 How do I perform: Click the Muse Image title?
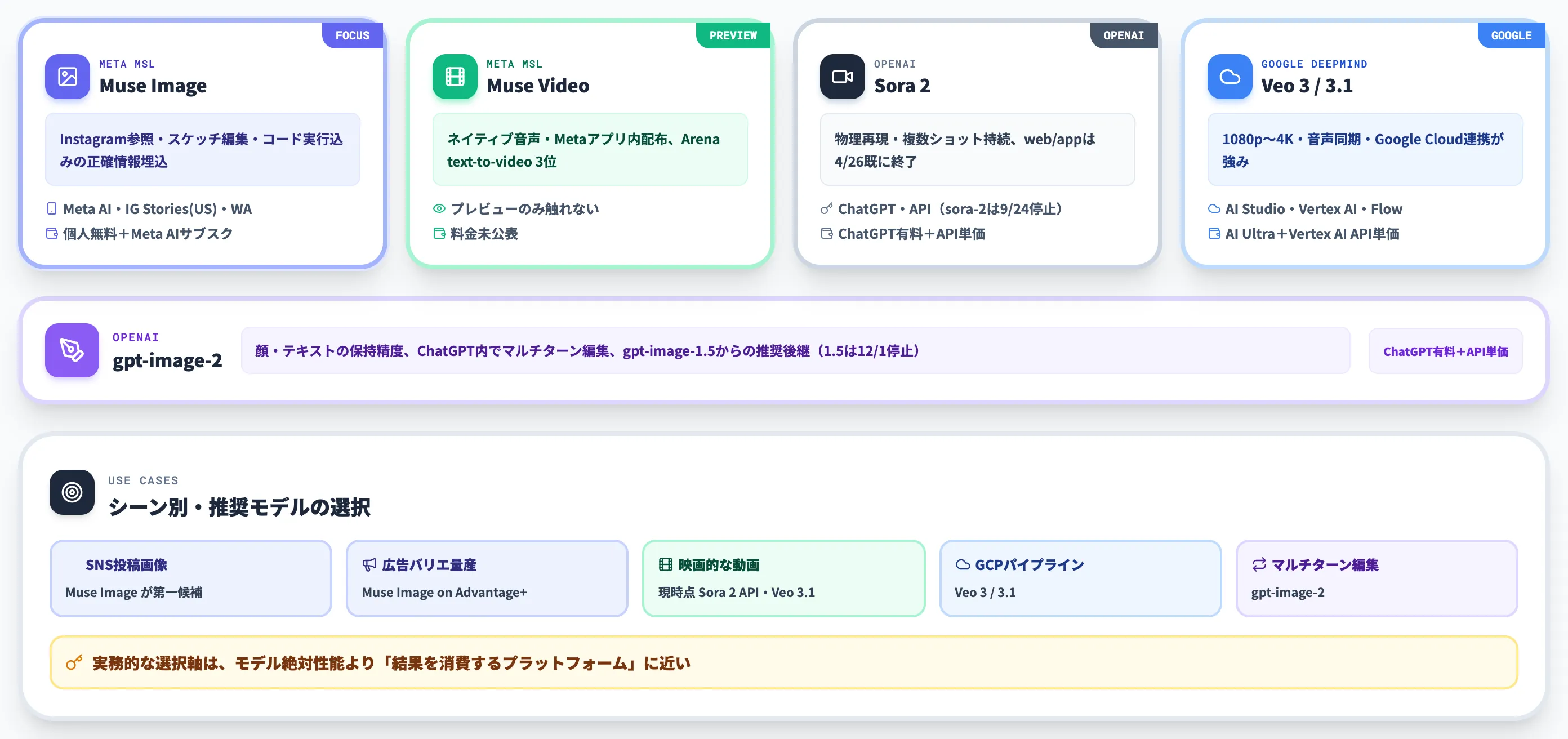[x=153, y=86]
